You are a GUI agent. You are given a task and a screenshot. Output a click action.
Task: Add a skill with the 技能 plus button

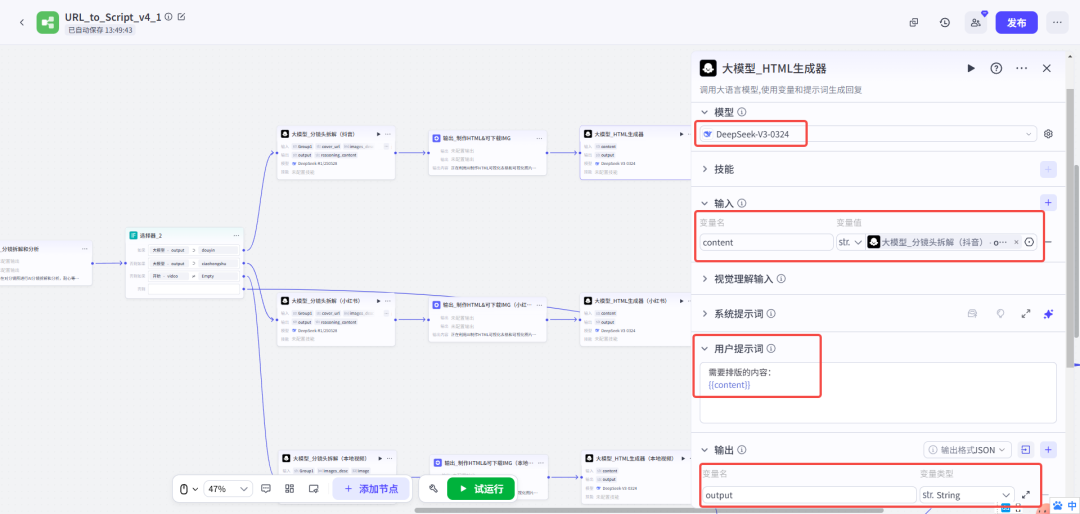pos(1048,169)
